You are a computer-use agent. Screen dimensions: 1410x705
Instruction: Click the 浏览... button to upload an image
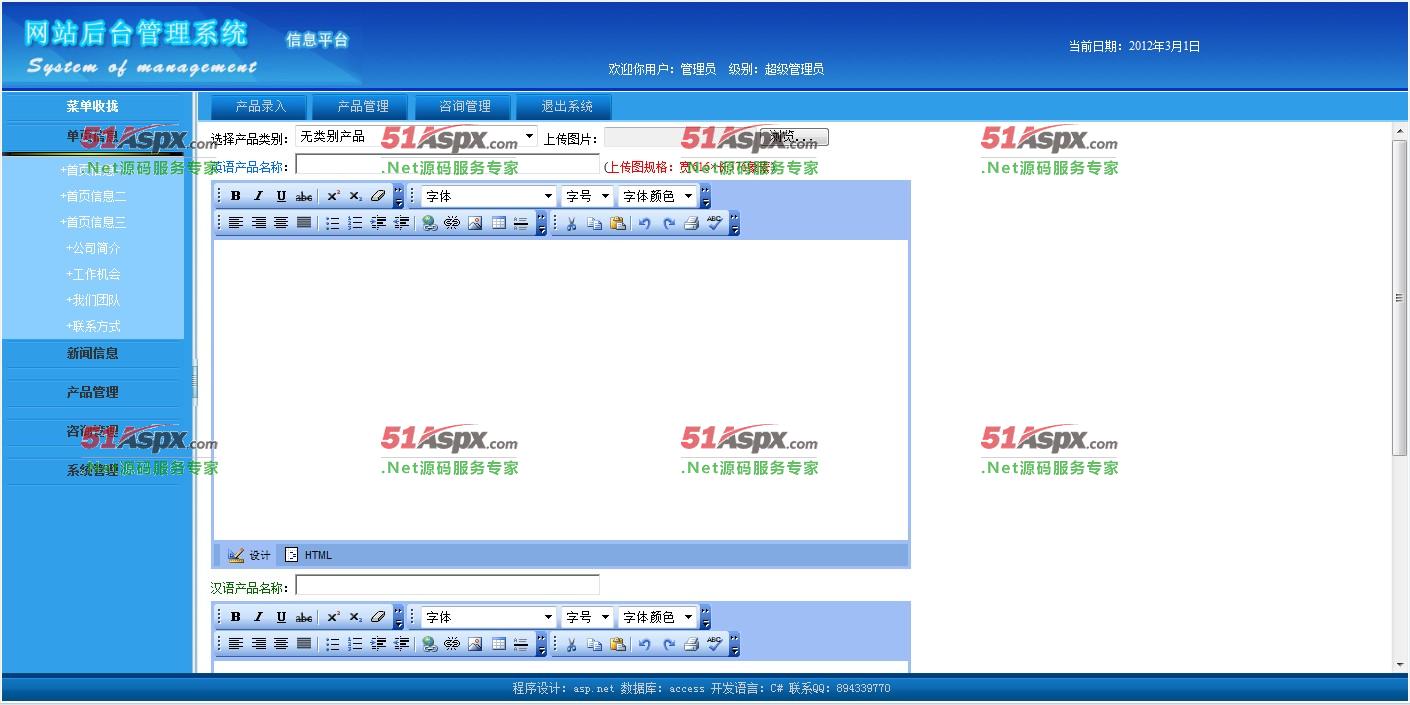[x=795, y=137]
